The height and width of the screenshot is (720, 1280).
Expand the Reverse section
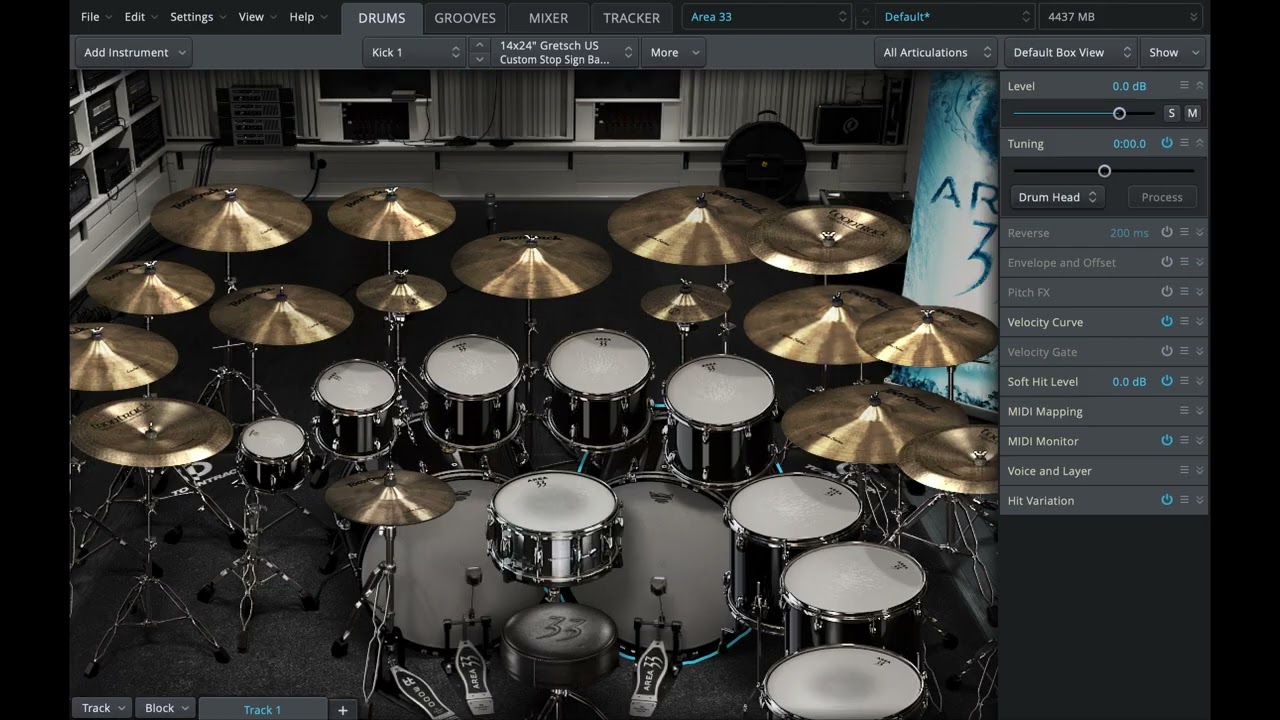click(x=1199, y=232)
